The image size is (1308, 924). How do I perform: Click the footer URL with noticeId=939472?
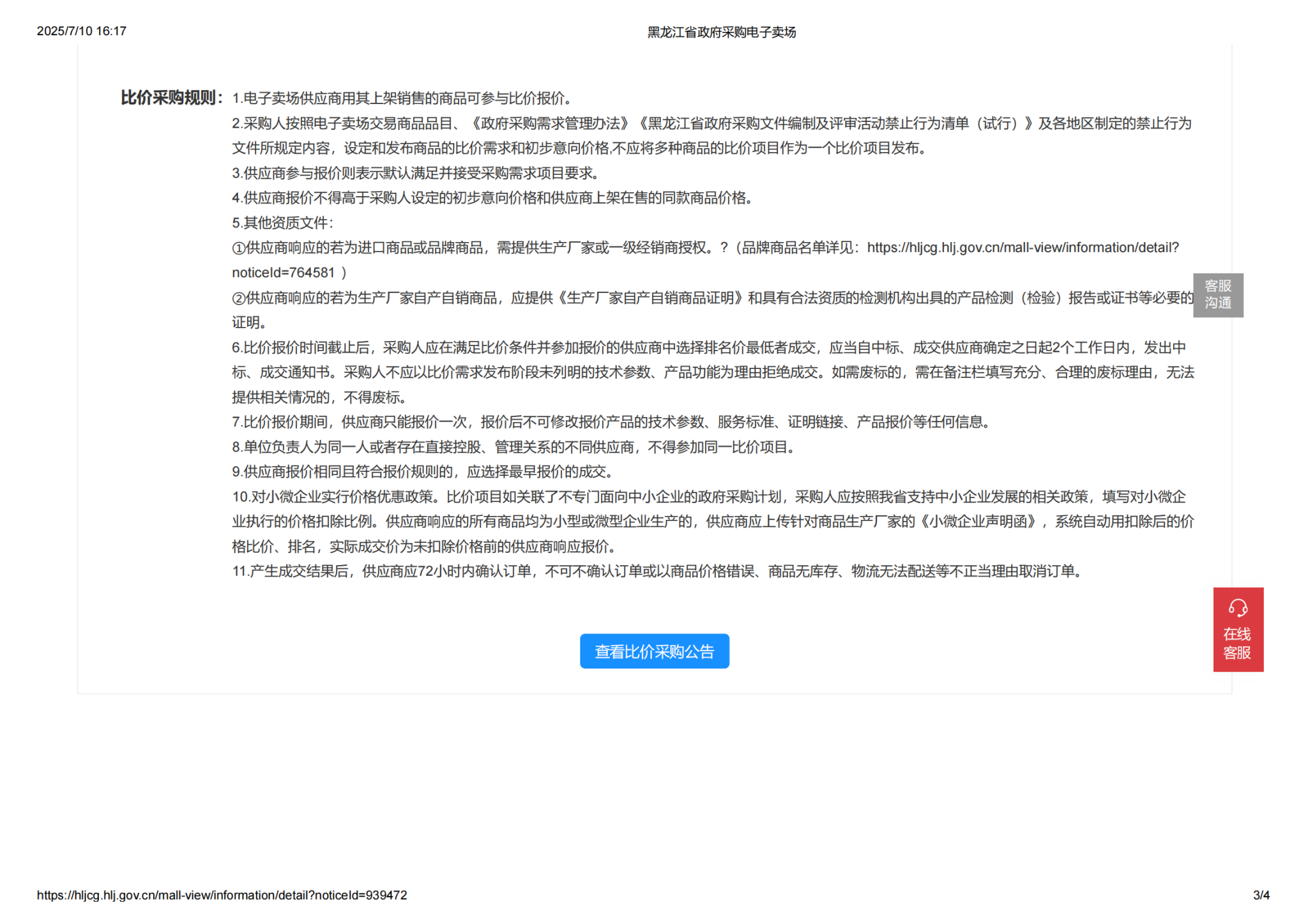click(222, 895)
